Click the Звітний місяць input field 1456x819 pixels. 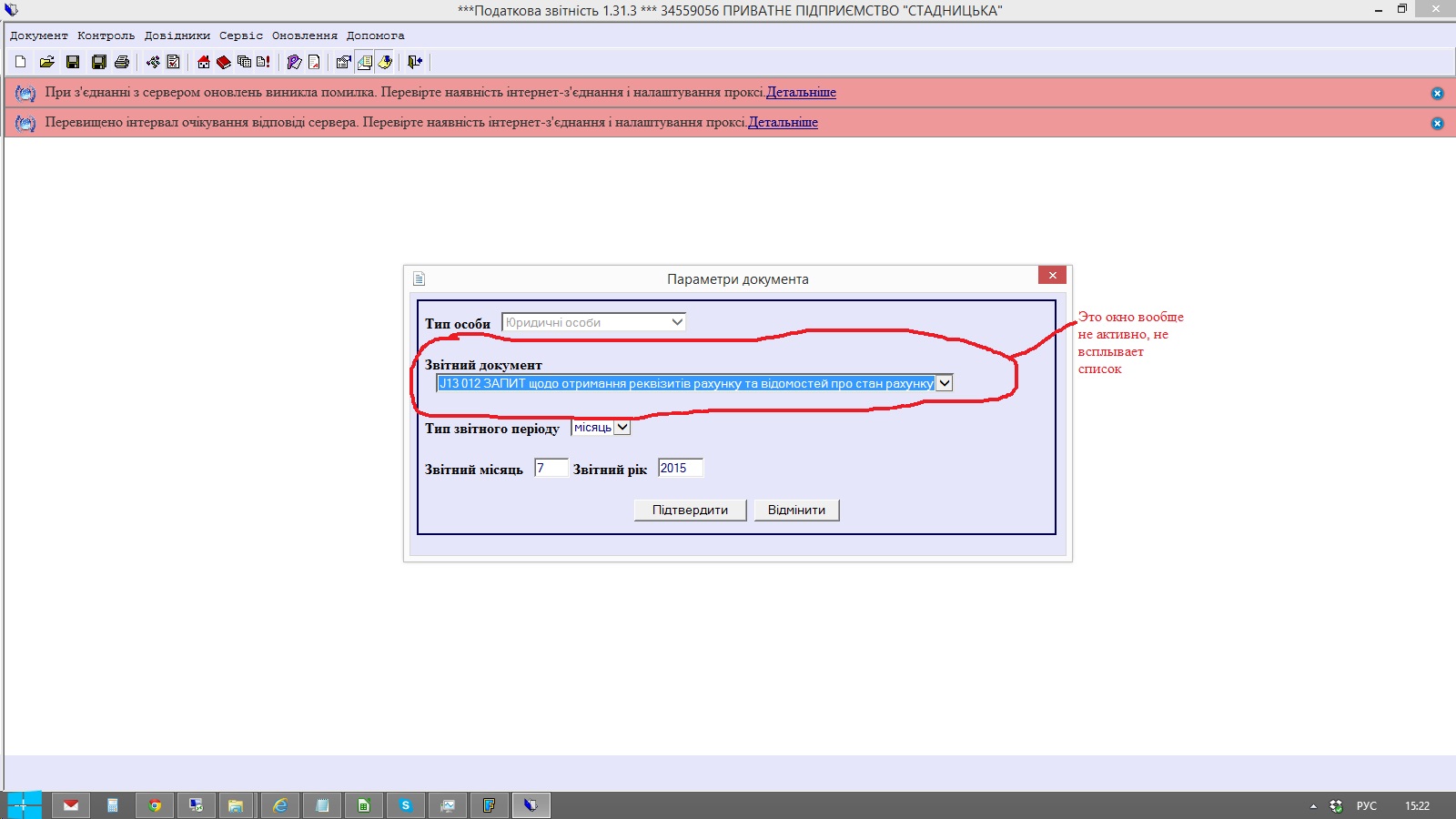click(551, 468)
